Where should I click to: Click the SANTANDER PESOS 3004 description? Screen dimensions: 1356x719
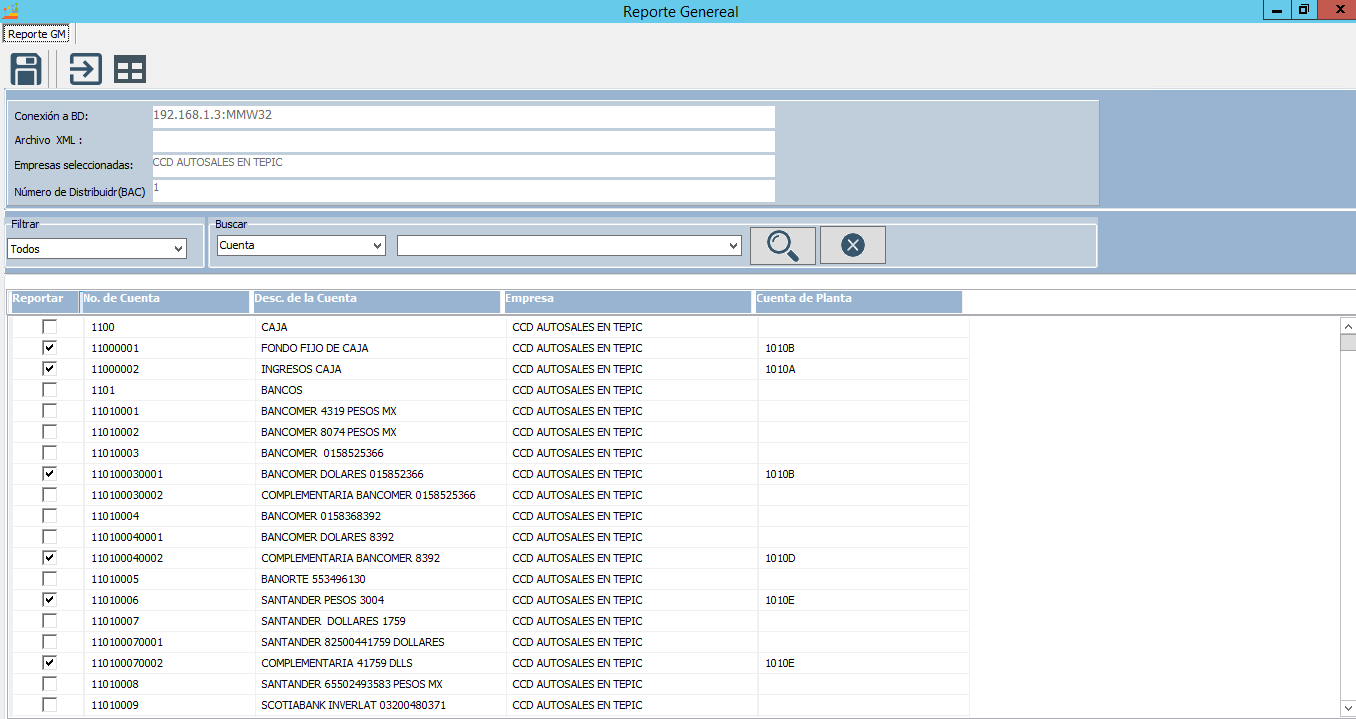tap(379, 600)
